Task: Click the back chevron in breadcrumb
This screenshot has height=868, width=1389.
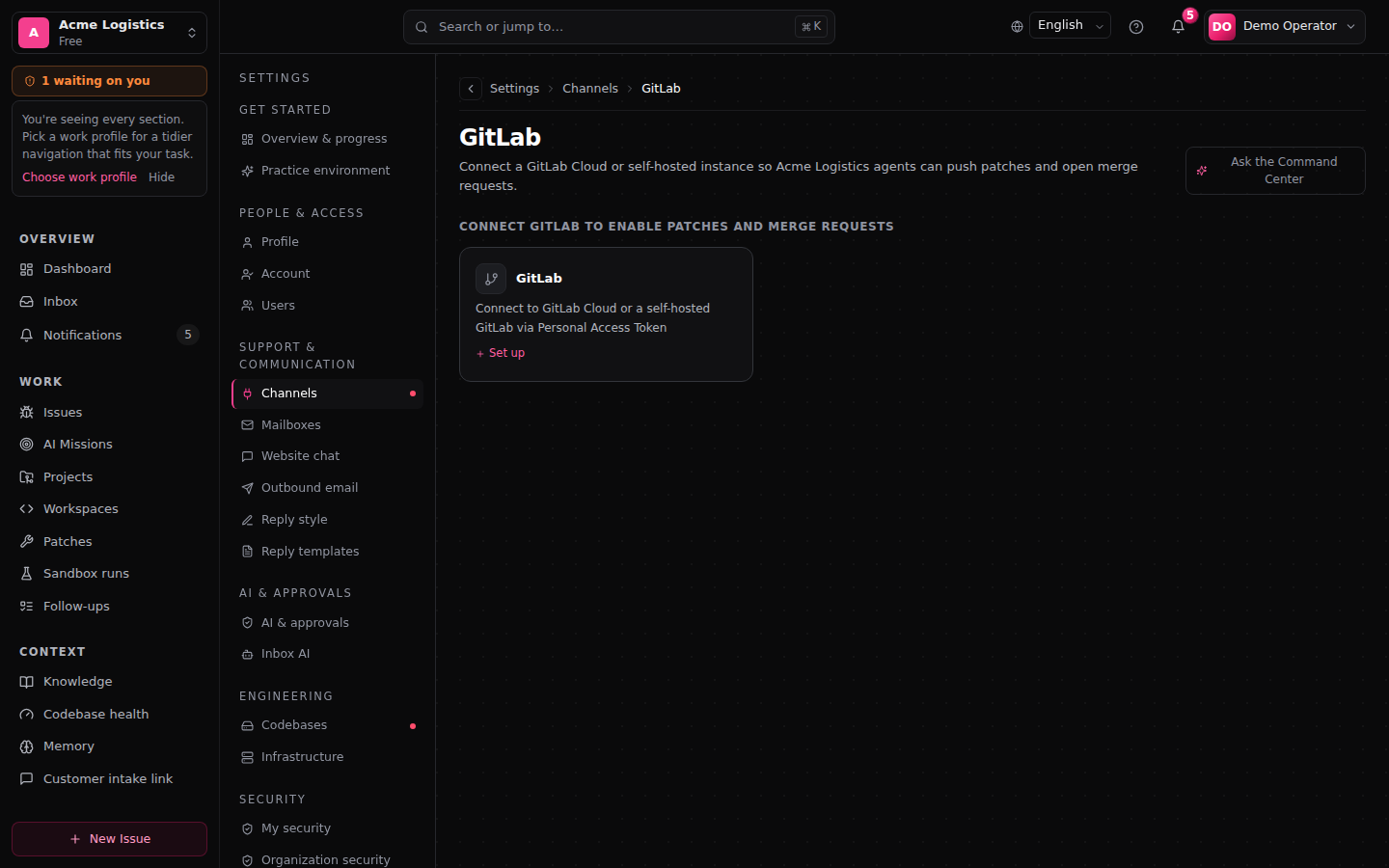Action: tap(471, 89)
